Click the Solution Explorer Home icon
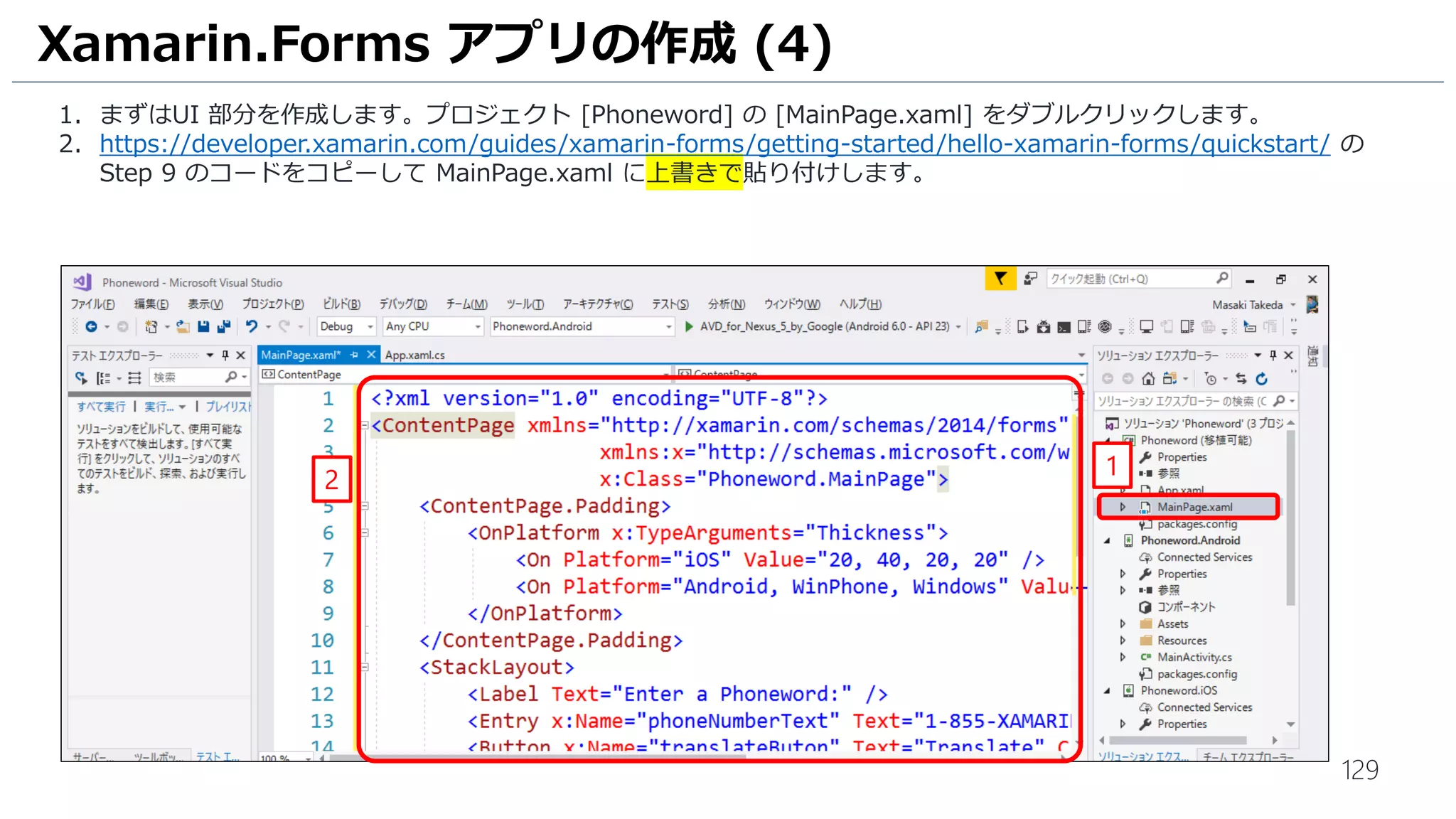The image size is (1456, 819). point(1148,378)
